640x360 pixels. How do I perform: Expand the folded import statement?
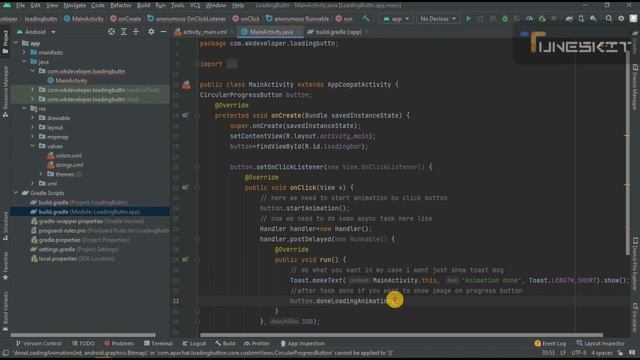click(x=232, y=64)
